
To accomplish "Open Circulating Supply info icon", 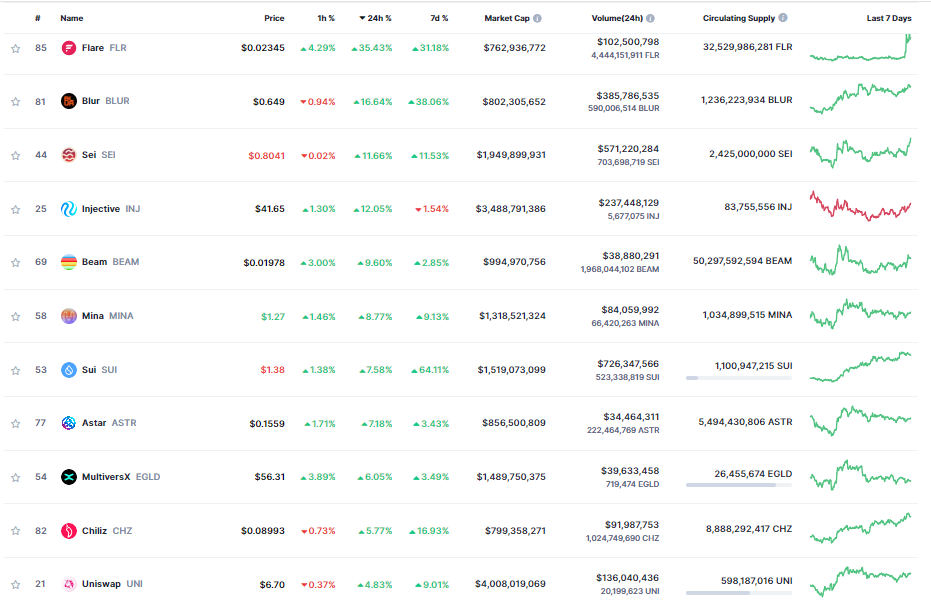I will (783, 18).
